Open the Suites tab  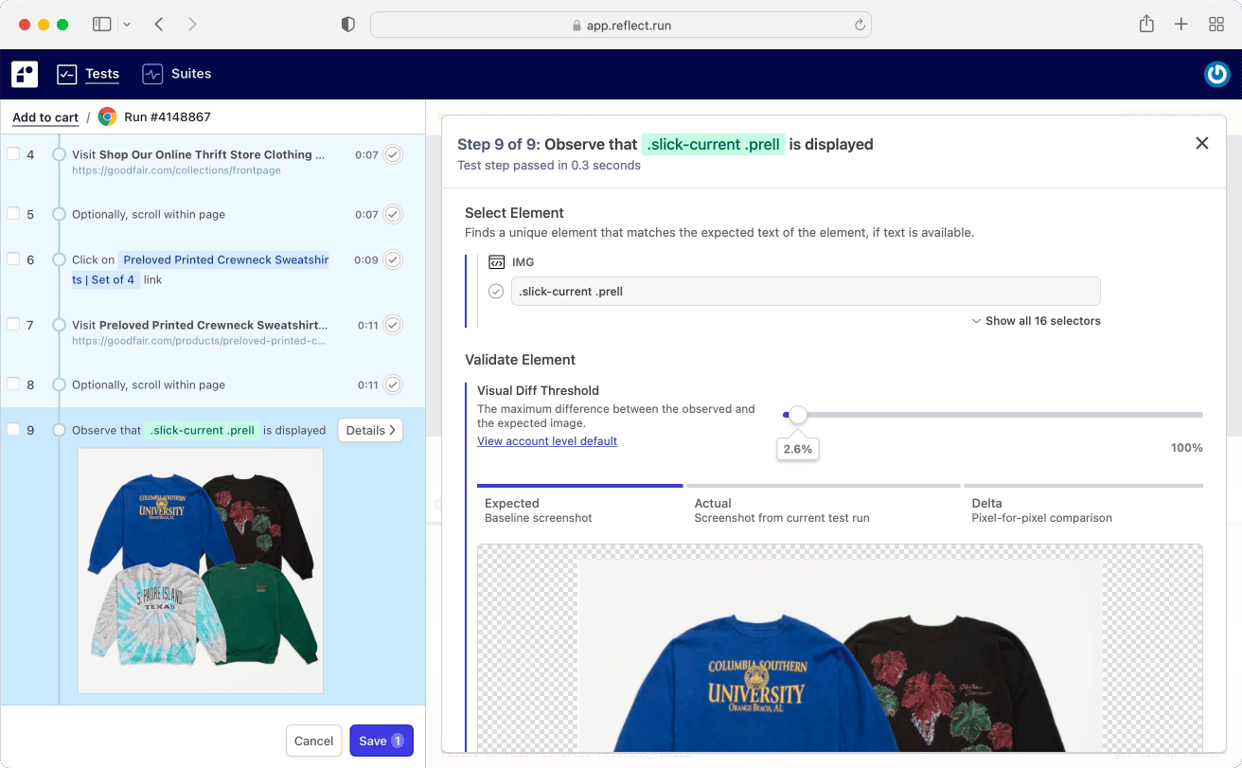pos(177,74)
